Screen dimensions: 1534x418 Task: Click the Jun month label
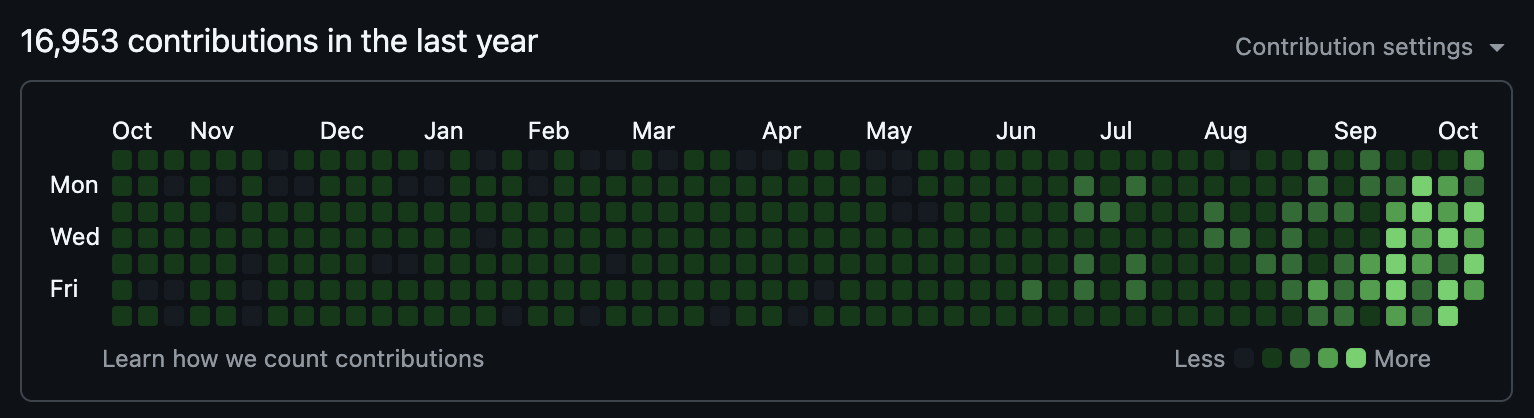pyautogui.click(x=1016, y=131)
